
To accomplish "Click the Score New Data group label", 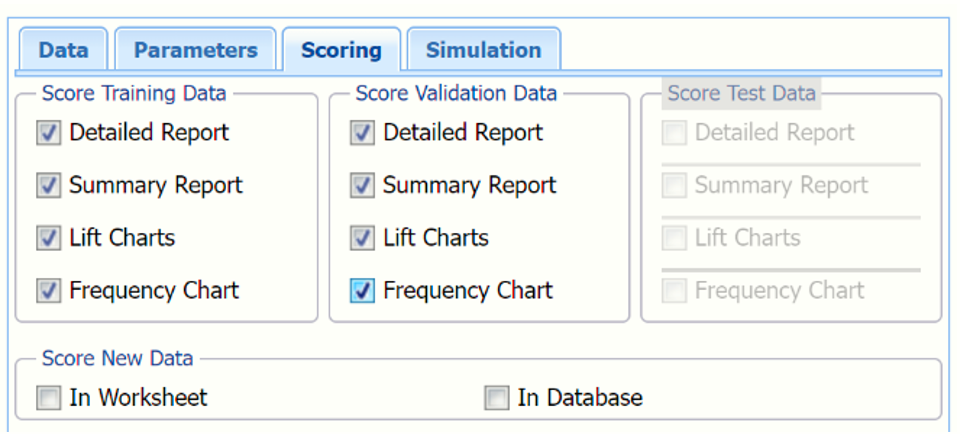I will (x=117, y=359).
